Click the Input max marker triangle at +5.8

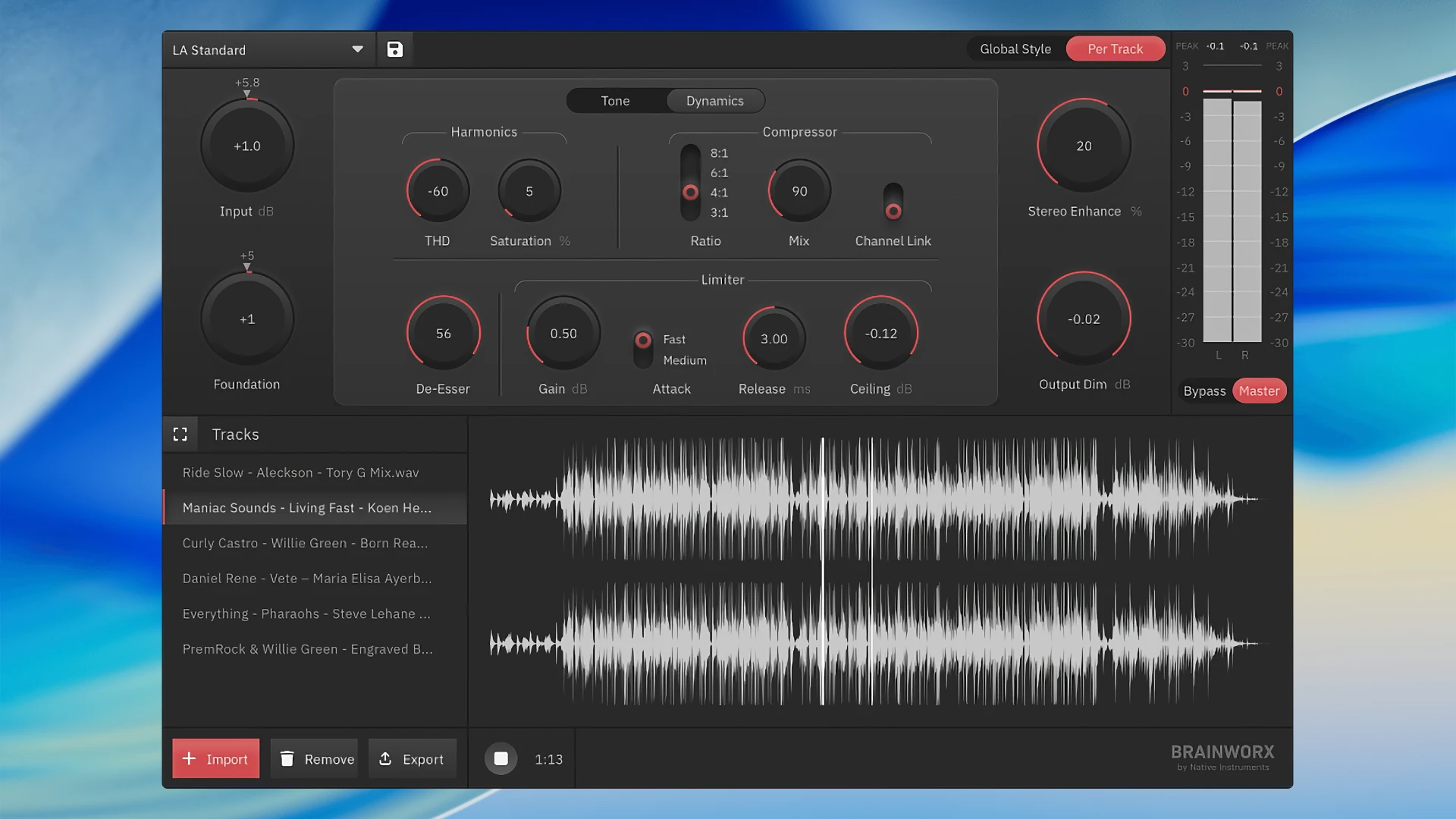[x=246, y=94]
